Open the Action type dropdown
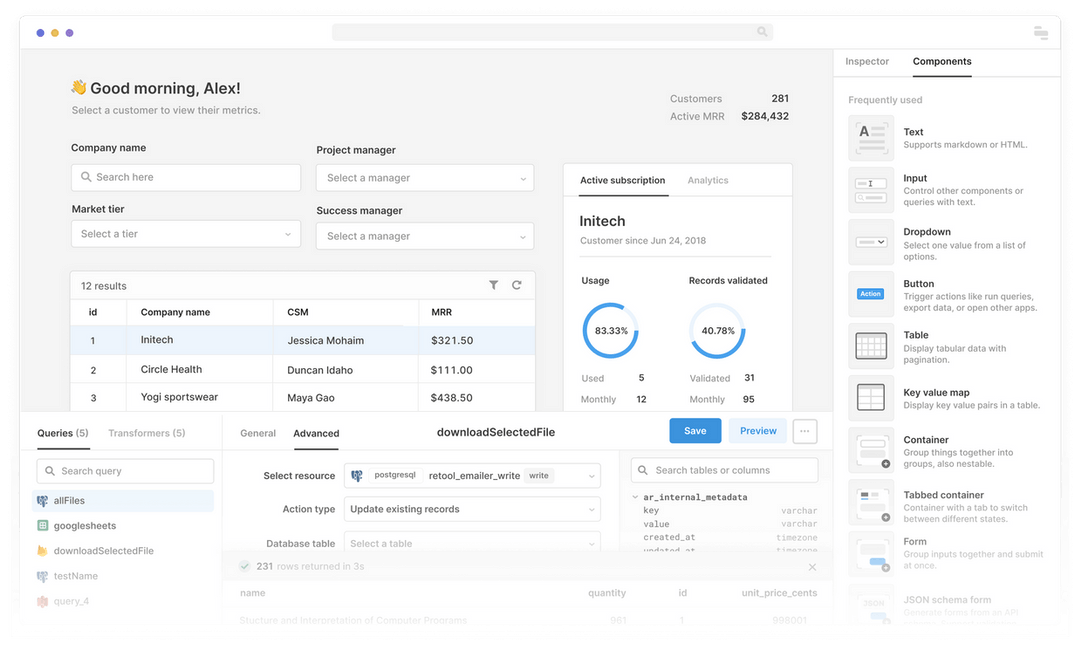The height and width of the screenshot is (647, 1080). 471,509
